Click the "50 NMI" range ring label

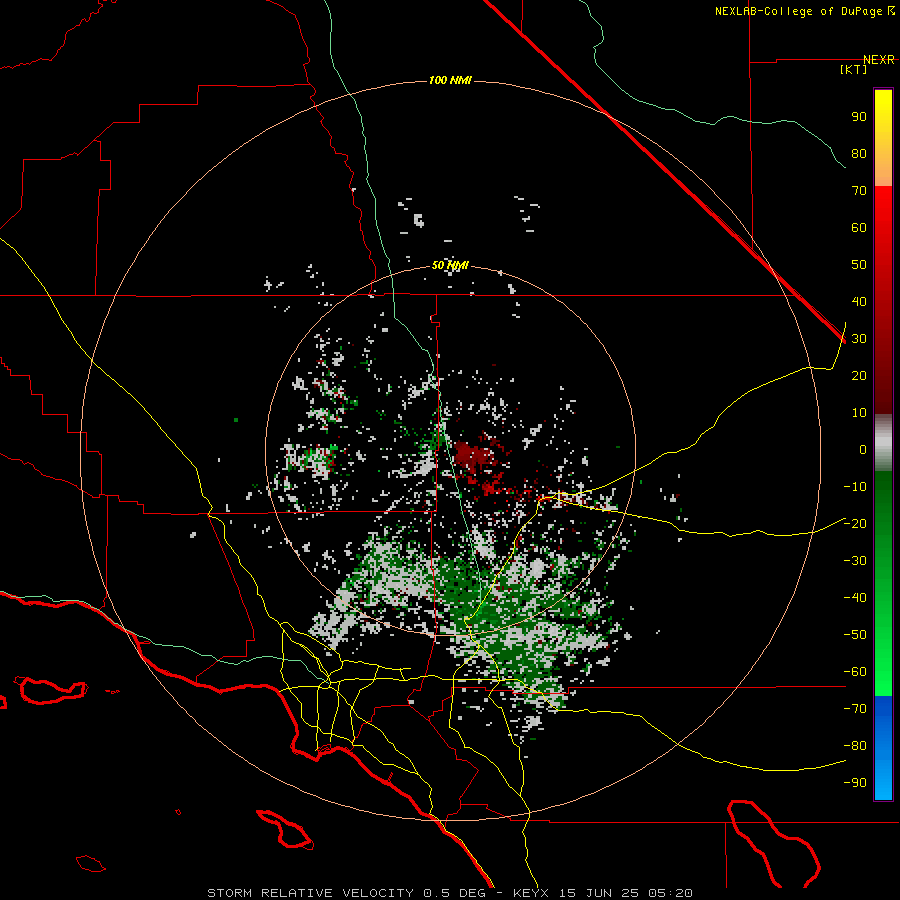coord(450,265)
